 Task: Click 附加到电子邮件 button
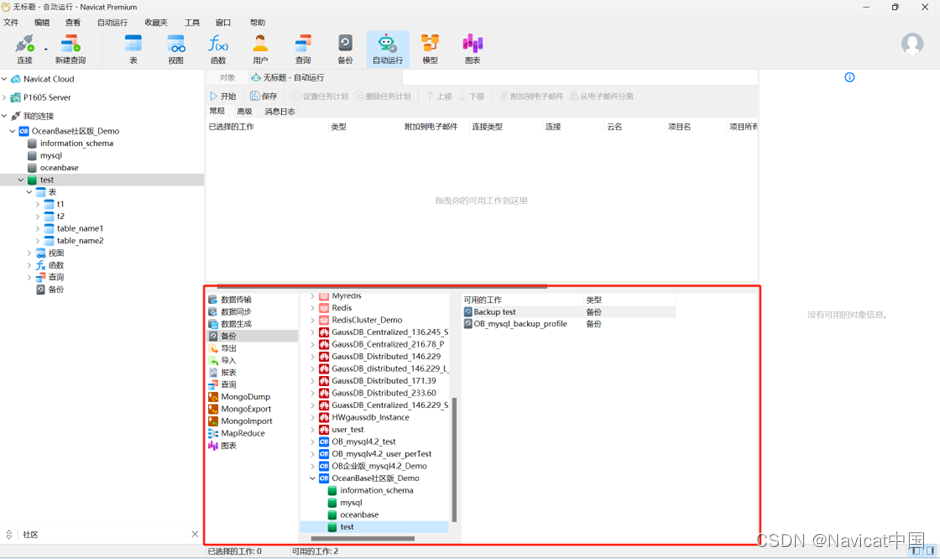tap(531, 96)
